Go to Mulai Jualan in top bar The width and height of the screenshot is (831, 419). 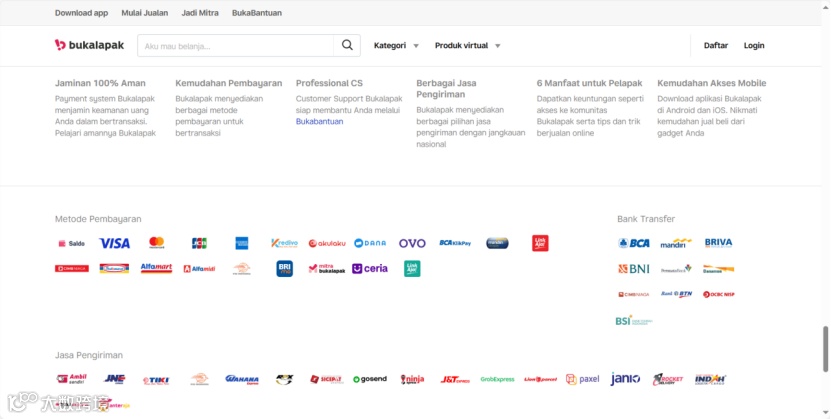click(144, 13)
